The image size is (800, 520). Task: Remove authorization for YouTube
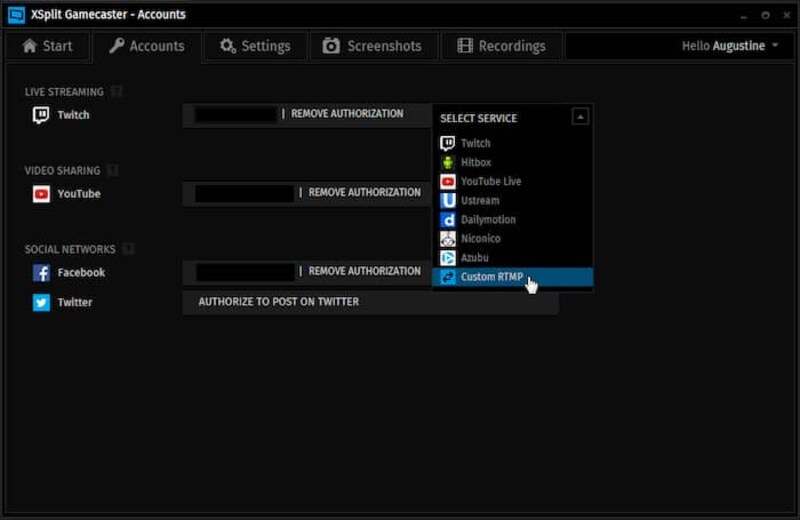pyautogui.click(x=364, y=192)
